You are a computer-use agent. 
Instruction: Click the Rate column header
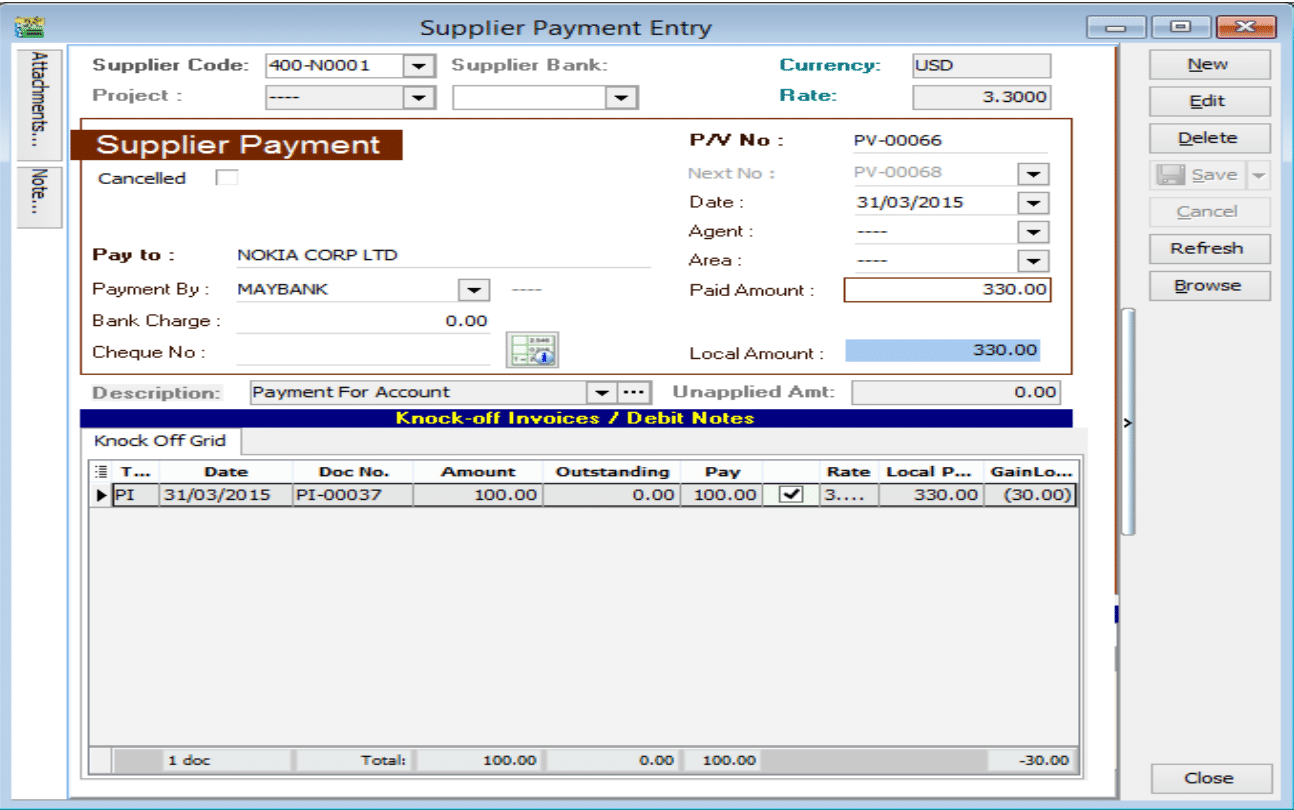[848, 472]
